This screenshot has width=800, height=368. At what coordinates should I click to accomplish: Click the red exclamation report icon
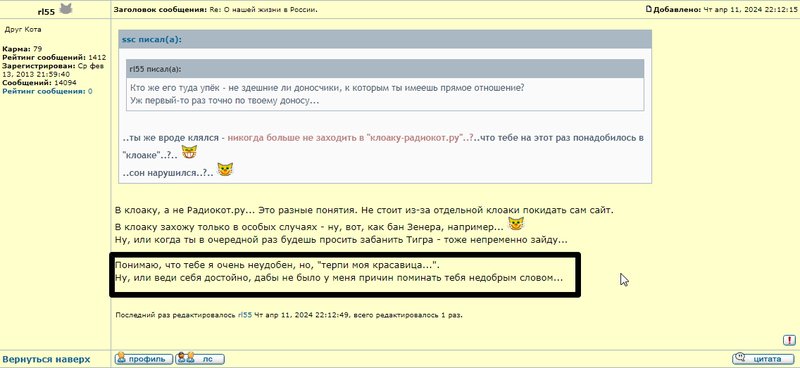pos(789,340)
